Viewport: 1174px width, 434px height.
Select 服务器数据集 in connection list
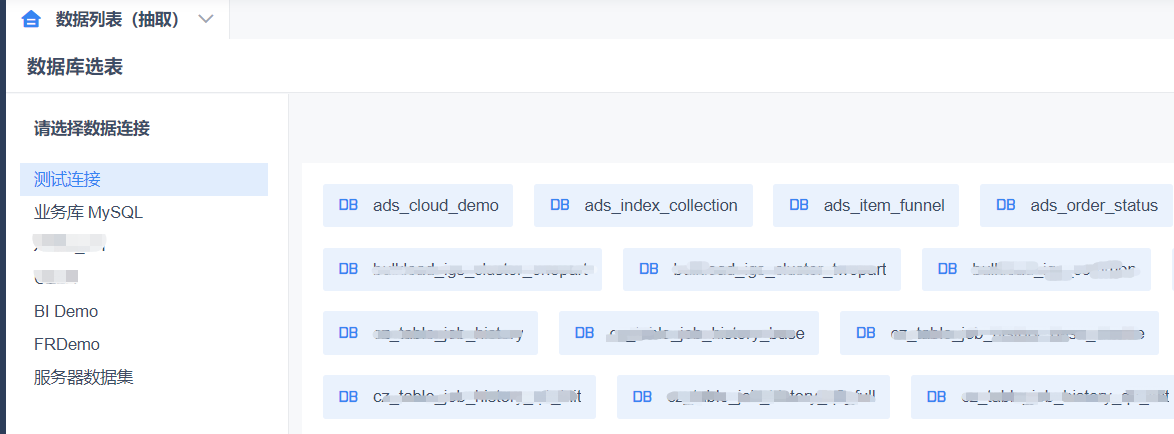tap(83, 377)
